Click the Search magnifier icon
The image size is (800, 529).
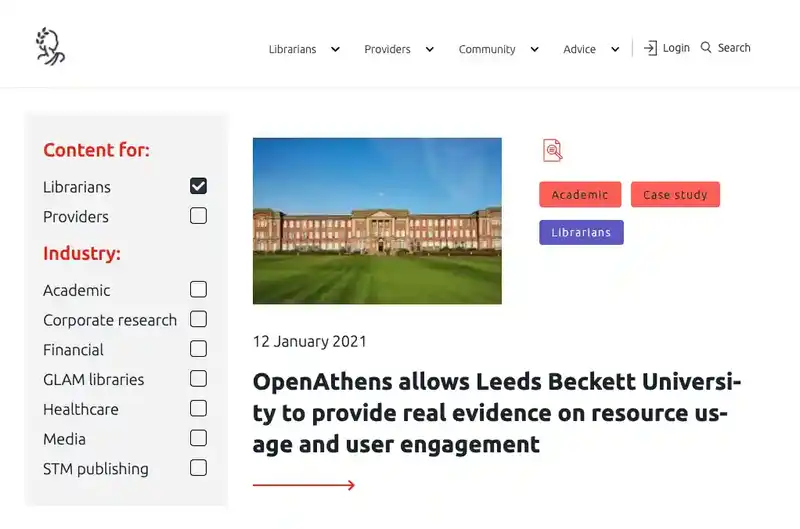706,47
